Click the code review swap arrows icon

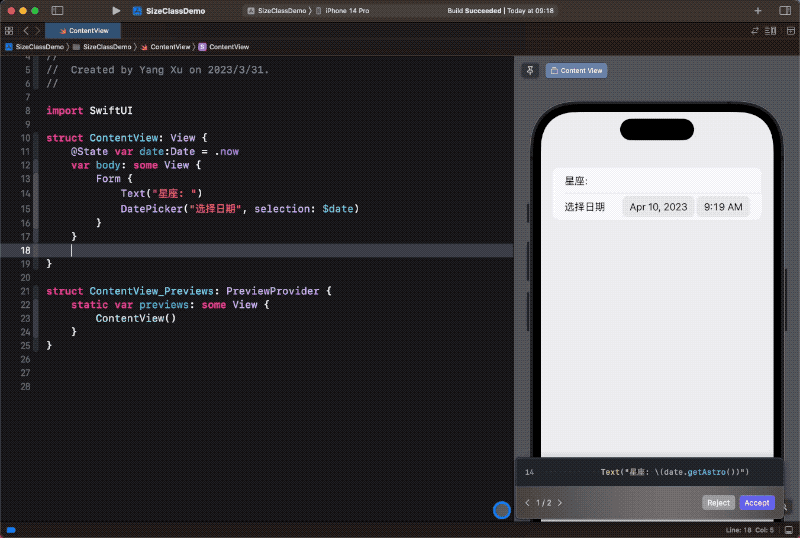[755, 31]
